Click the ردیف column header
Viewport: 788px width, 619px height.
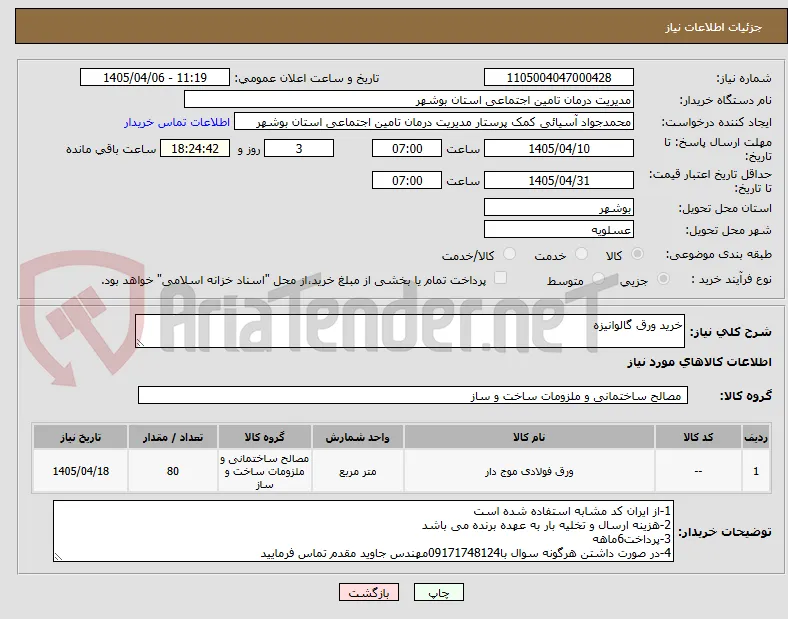click(756, 437)
